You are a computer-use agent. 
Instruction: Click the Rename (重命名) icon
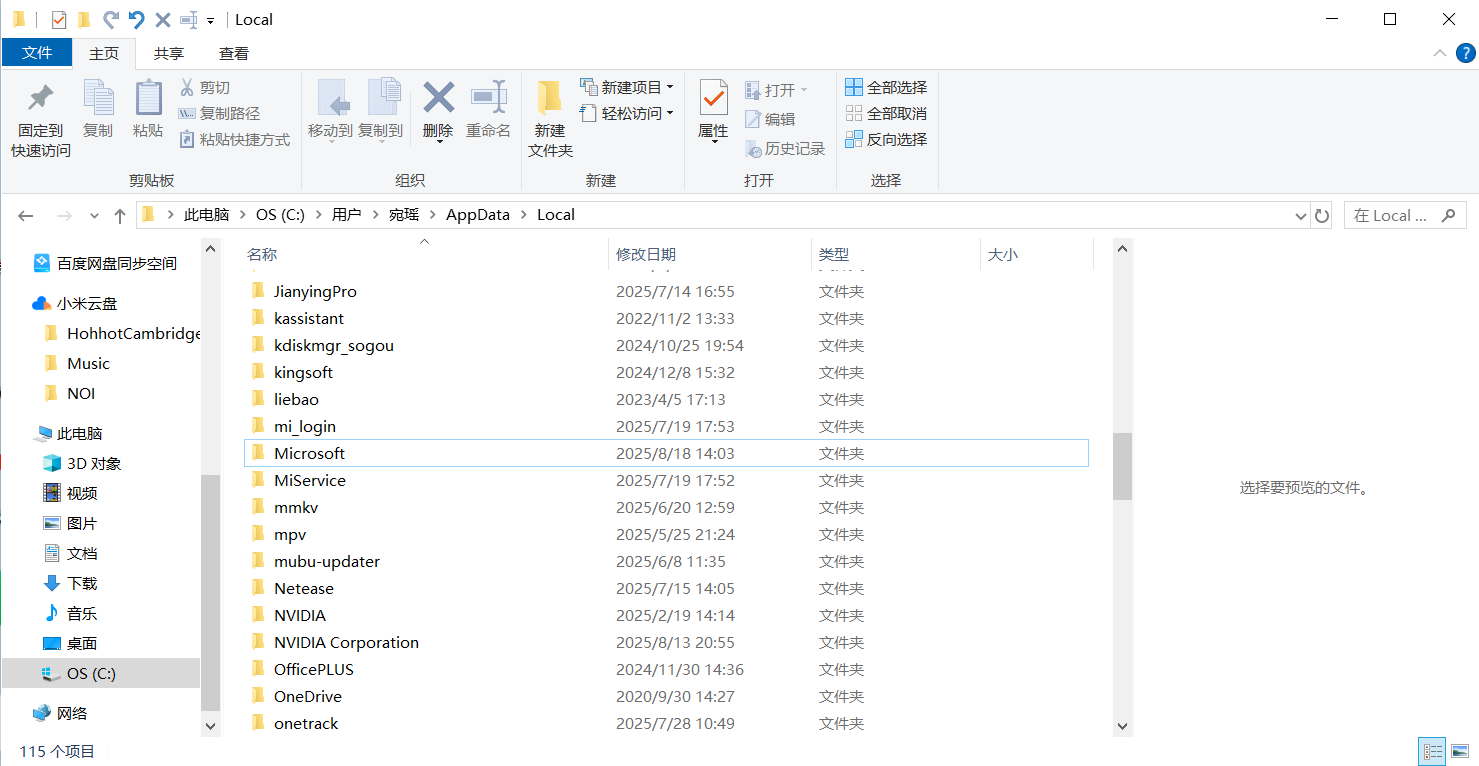point(488,98)
